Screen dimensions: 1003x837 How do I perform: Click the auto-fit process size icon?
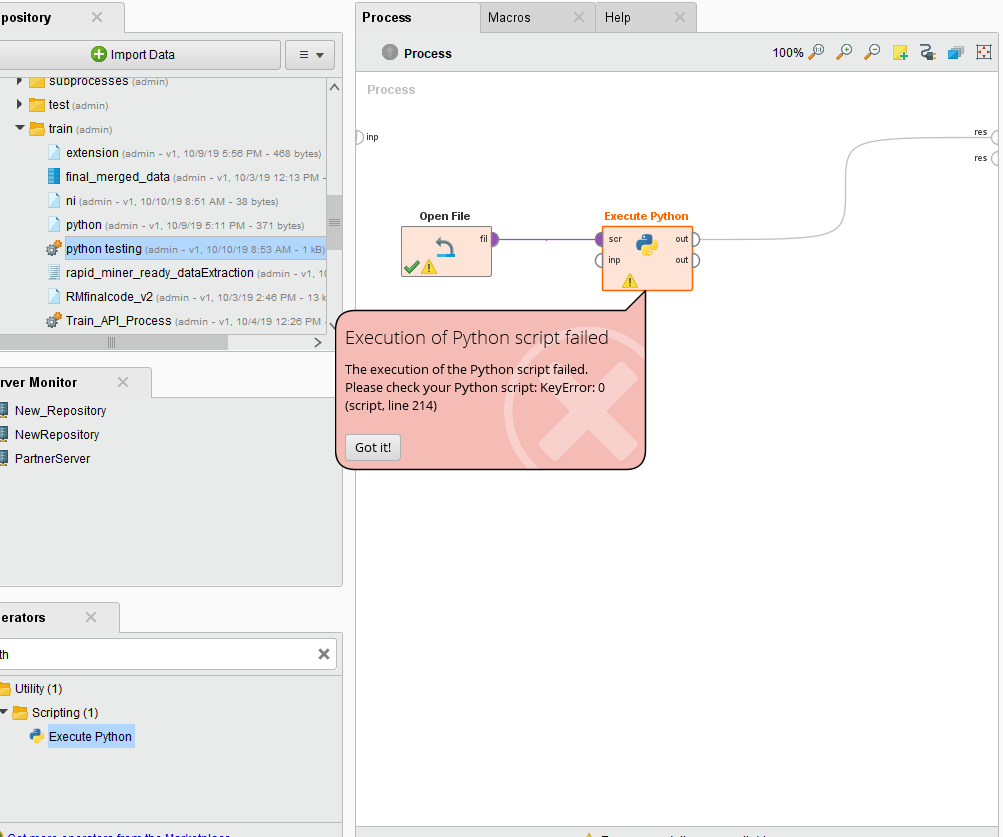click(x=984, y=52)
